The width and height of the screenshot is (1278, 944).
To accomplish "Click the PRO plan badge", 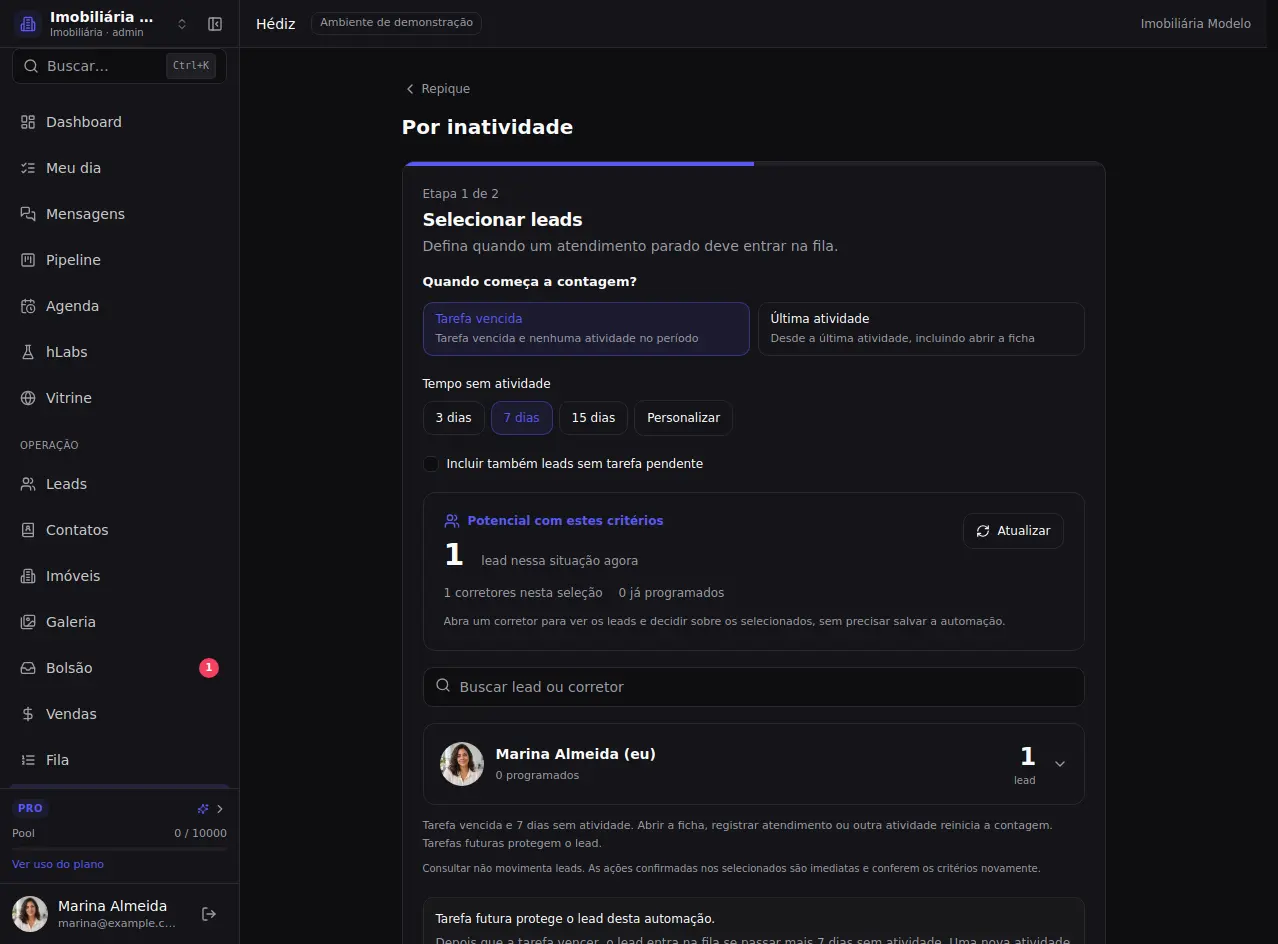I will (30, 808).
